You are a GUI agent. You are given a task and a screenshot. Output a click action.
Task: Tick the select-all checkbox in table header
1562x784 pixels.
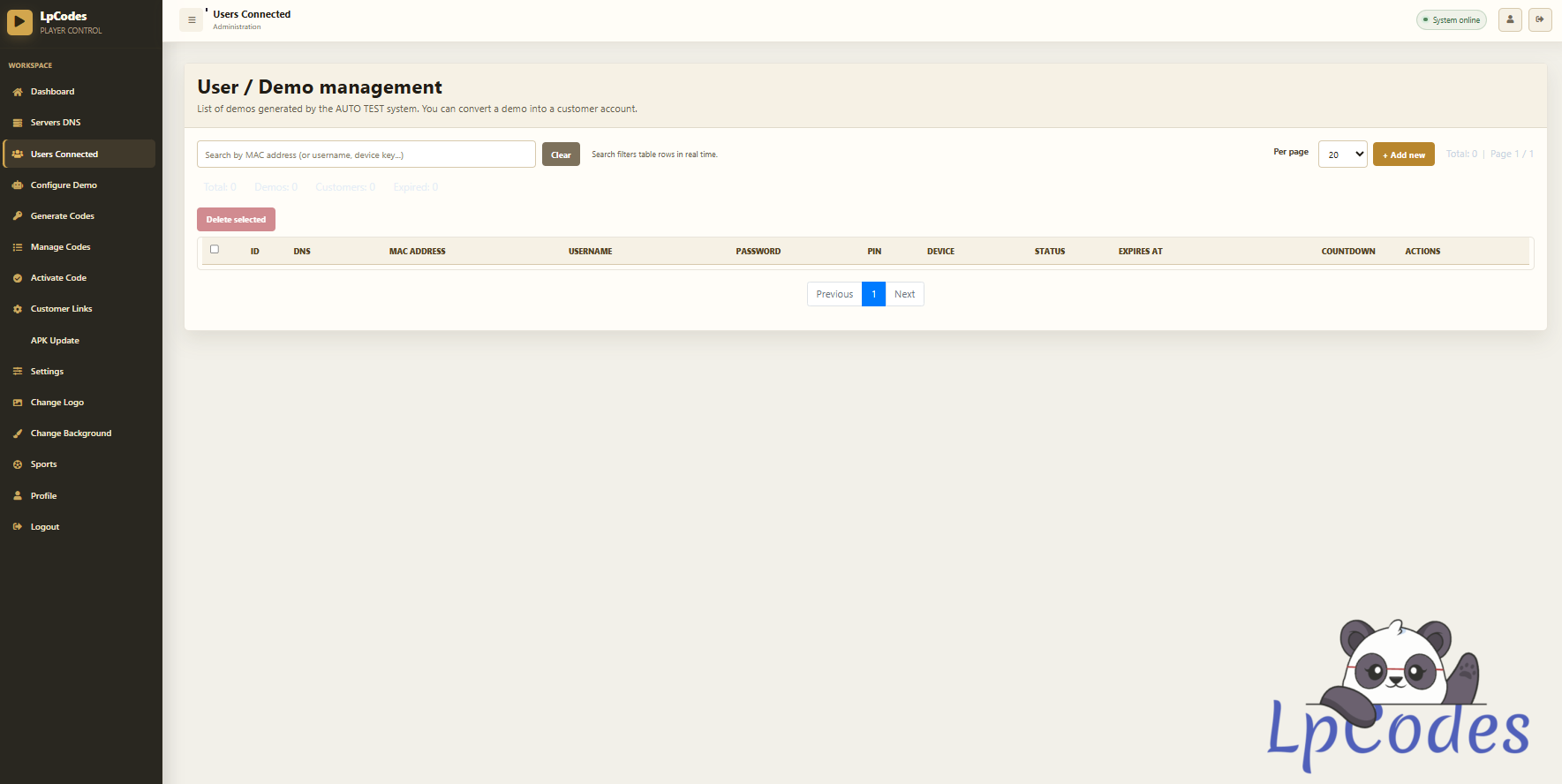click(215, 249)
